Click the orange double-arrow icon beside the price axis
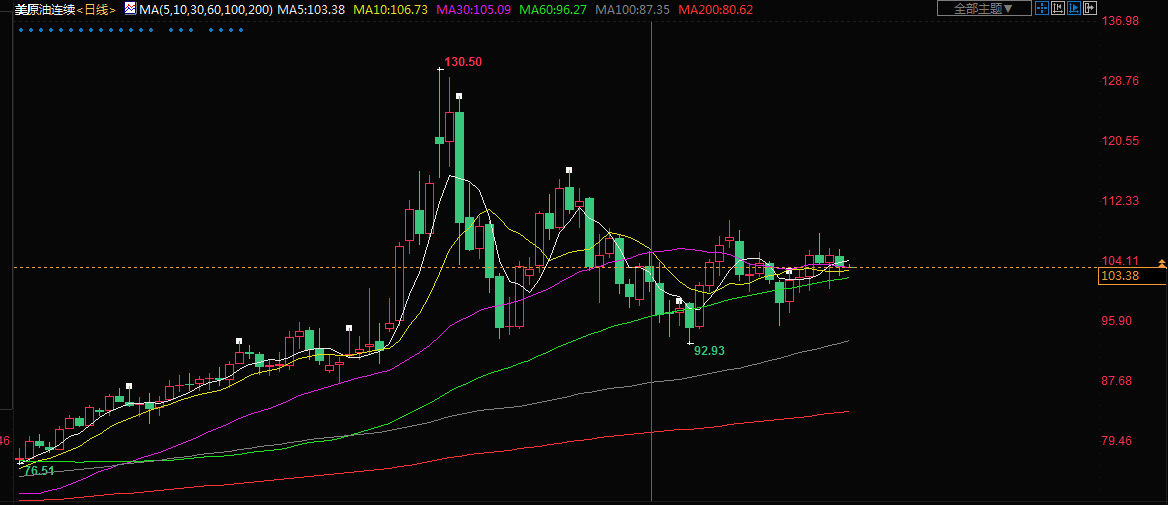Screen dimensions: 1168x505 point(1161,262)
